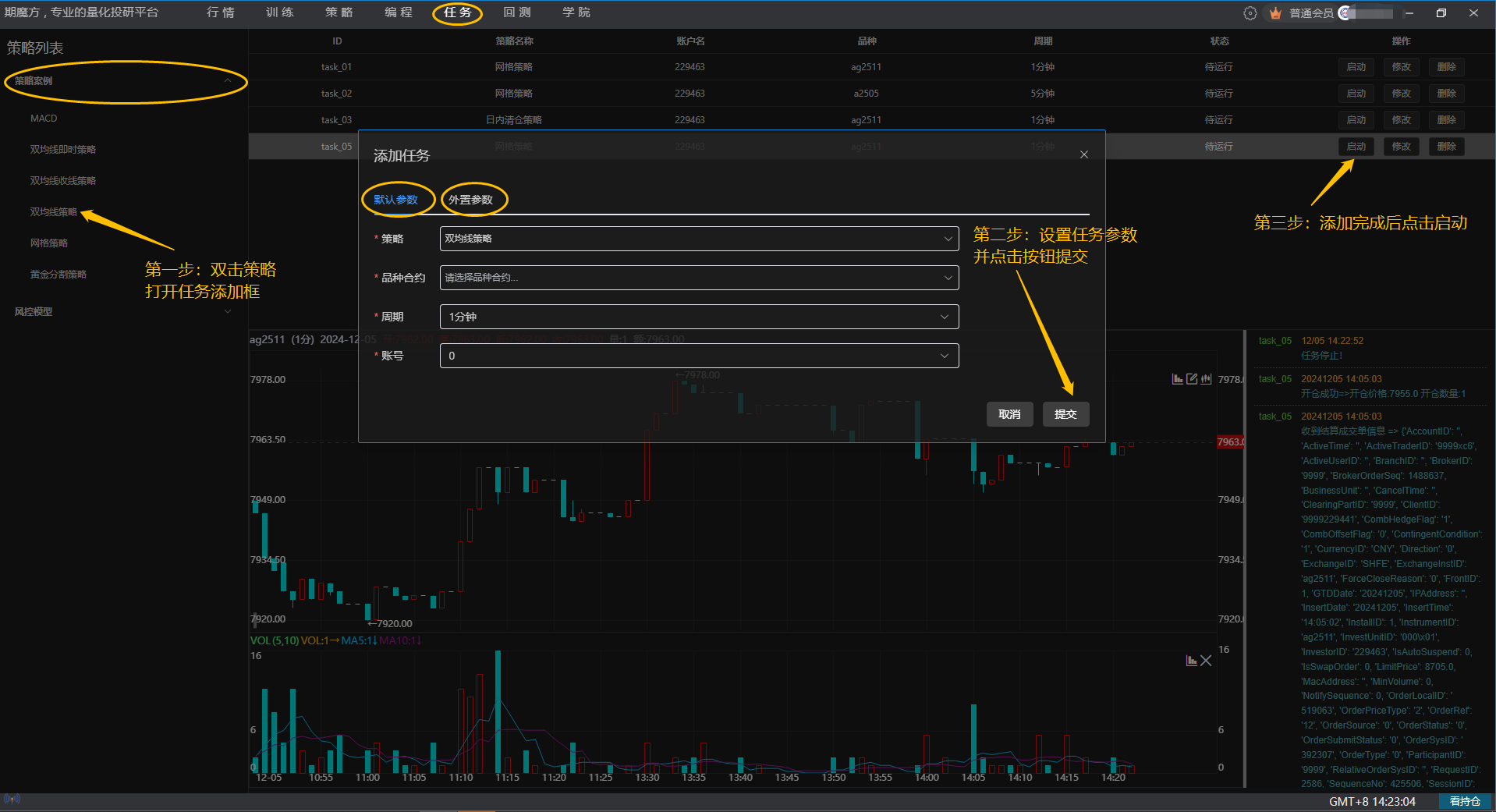Image resolution: width=1496 pixels, height=812 pixels.
Task: Open the 回测 menu in top bar
Action: pos(516,12)
